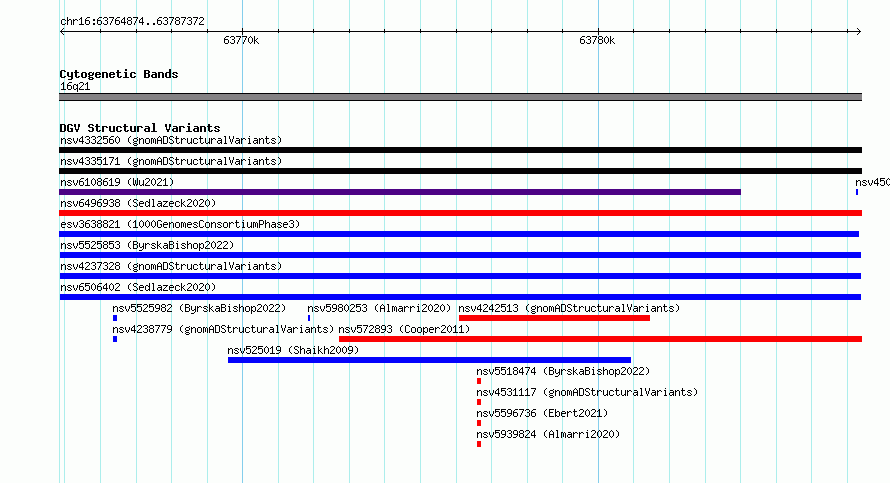
Task: Click the 63770k ruler tick label
Action: (x=241, y=40)
